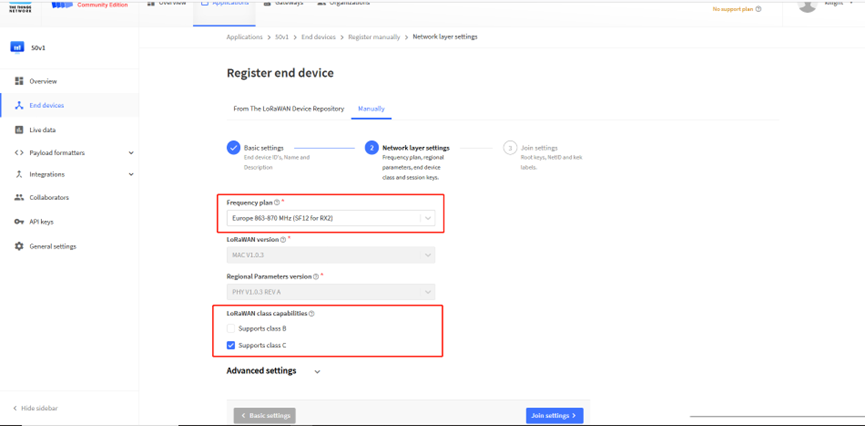Select the Manually tab
The height and width of the screenshot is (426, 865).
tap(371, 109)
